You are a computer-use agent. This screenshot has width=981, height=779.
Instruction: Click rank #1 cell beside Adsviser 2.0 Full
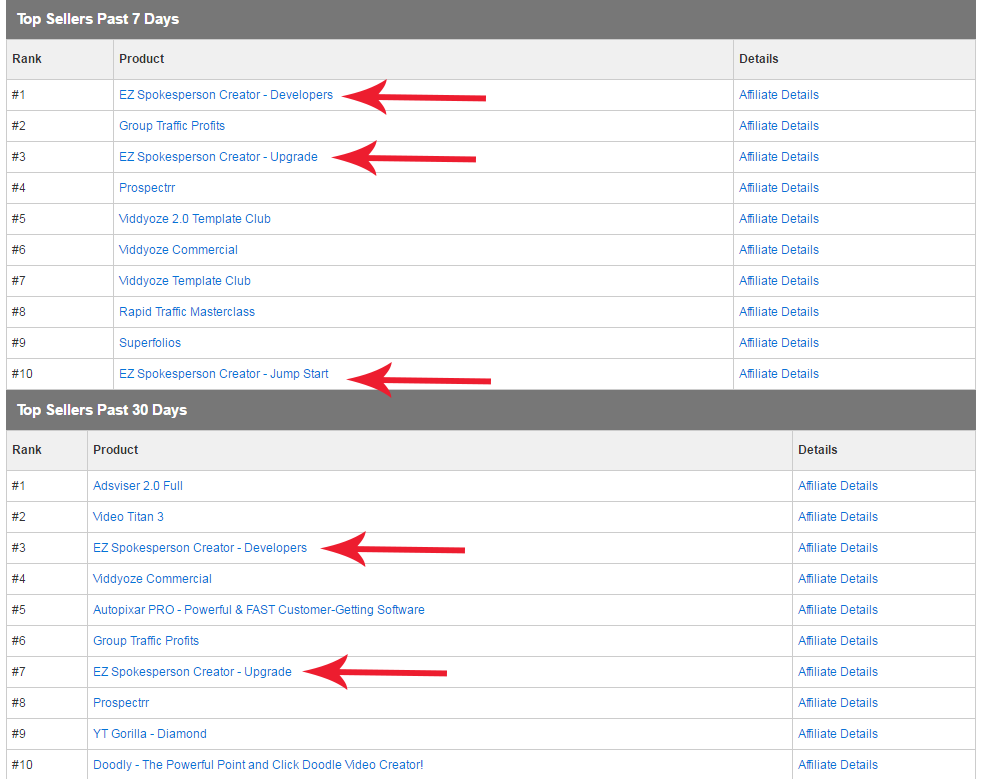pyautogui.click(x=47, y=486)
